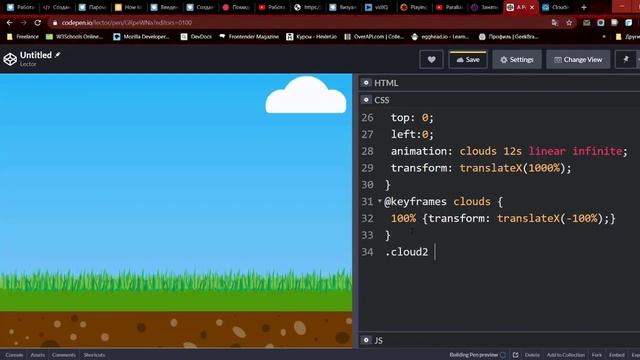Open the Assets panel

(x=38, y=355)
